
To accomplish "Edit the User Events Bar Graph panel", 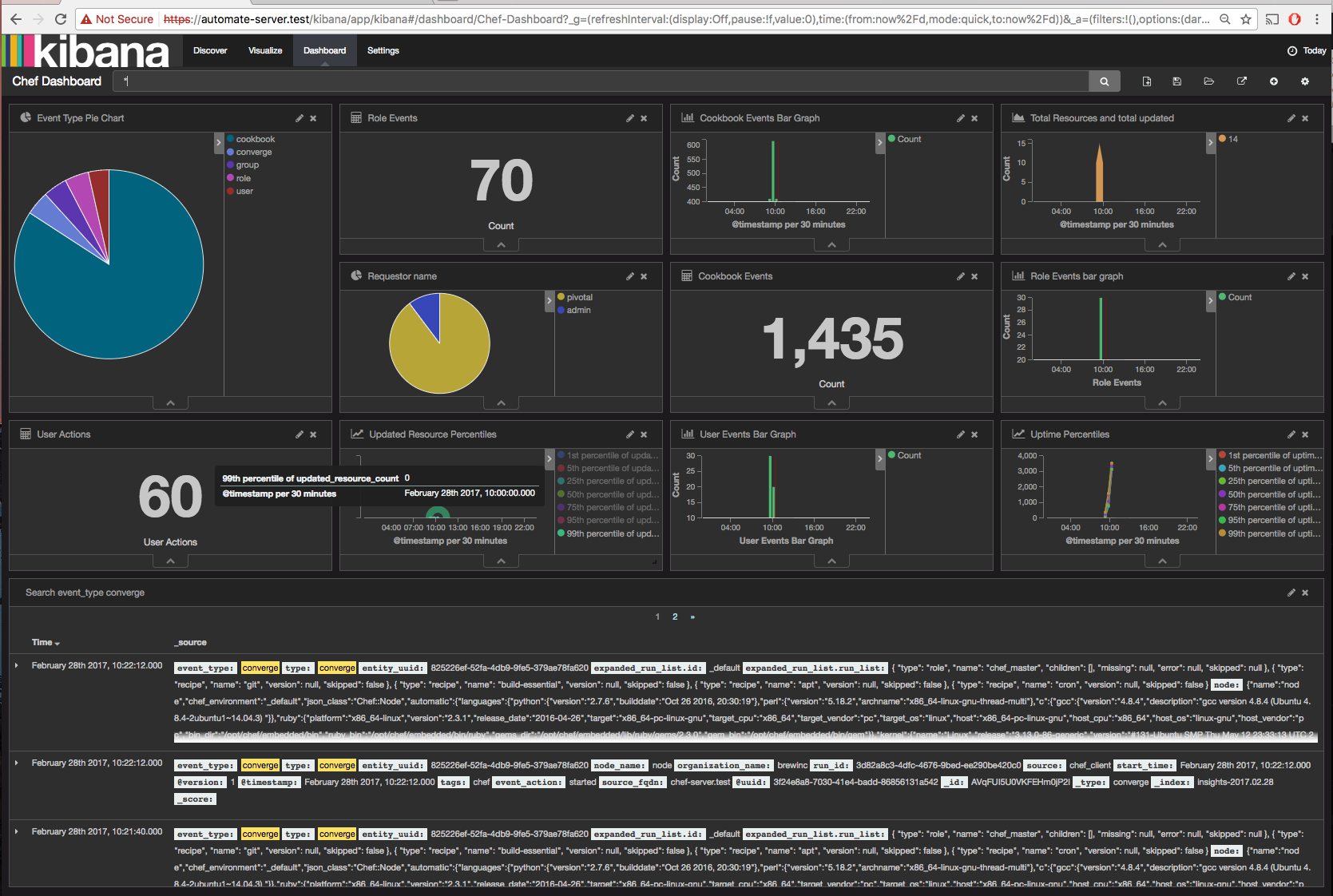I will click(x=961, y=434).
